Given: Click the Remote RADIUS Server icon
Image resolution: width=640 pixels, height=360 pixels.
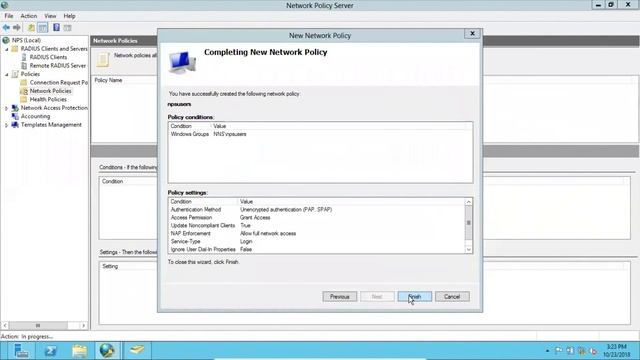Looking at the screenshot, I should coord(24,66).
